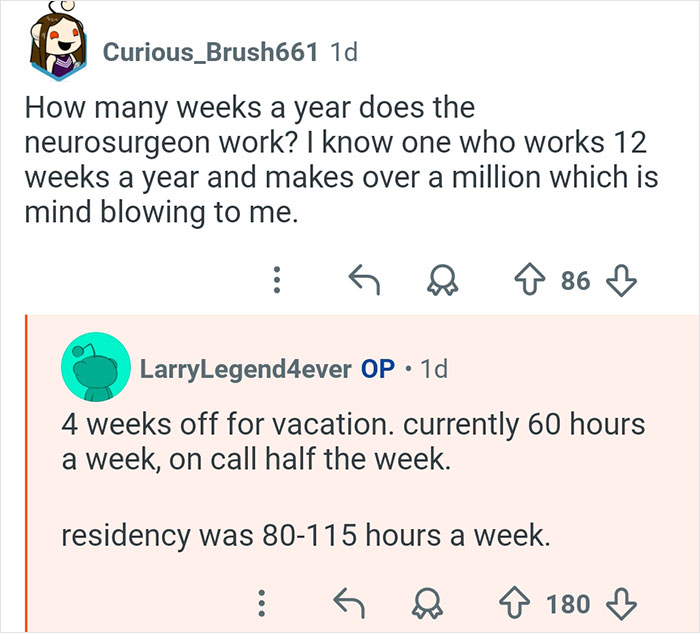Click the 86 vote score
Screen dimensions: 700x633
click(575, 282)
